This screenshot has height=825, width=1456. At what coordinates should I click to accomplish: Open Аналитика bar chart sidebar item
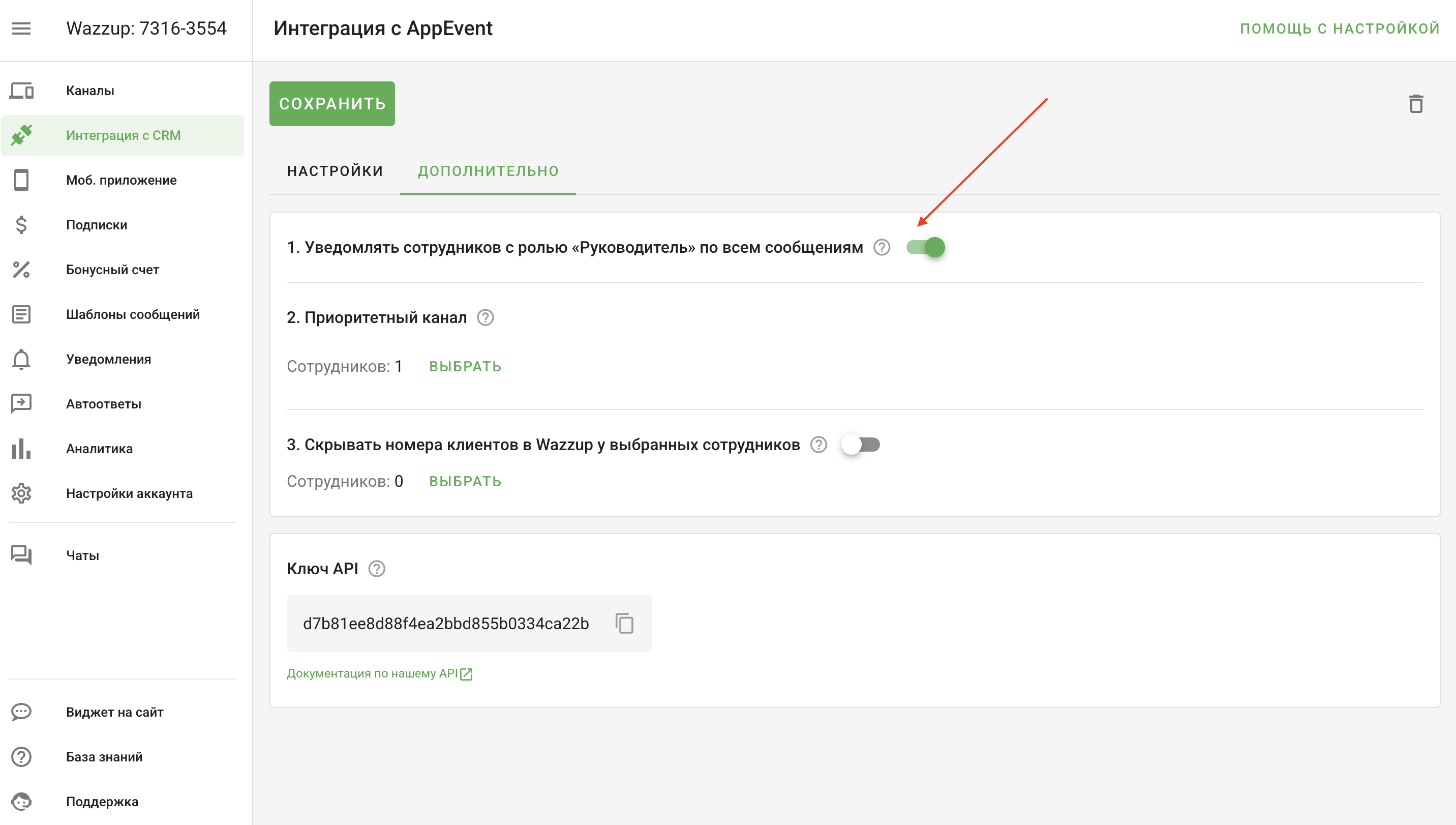[x=99, y=449]
